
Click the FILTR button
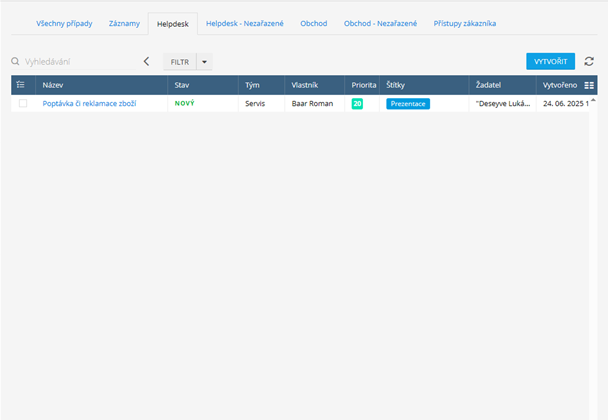pos(180,62)
